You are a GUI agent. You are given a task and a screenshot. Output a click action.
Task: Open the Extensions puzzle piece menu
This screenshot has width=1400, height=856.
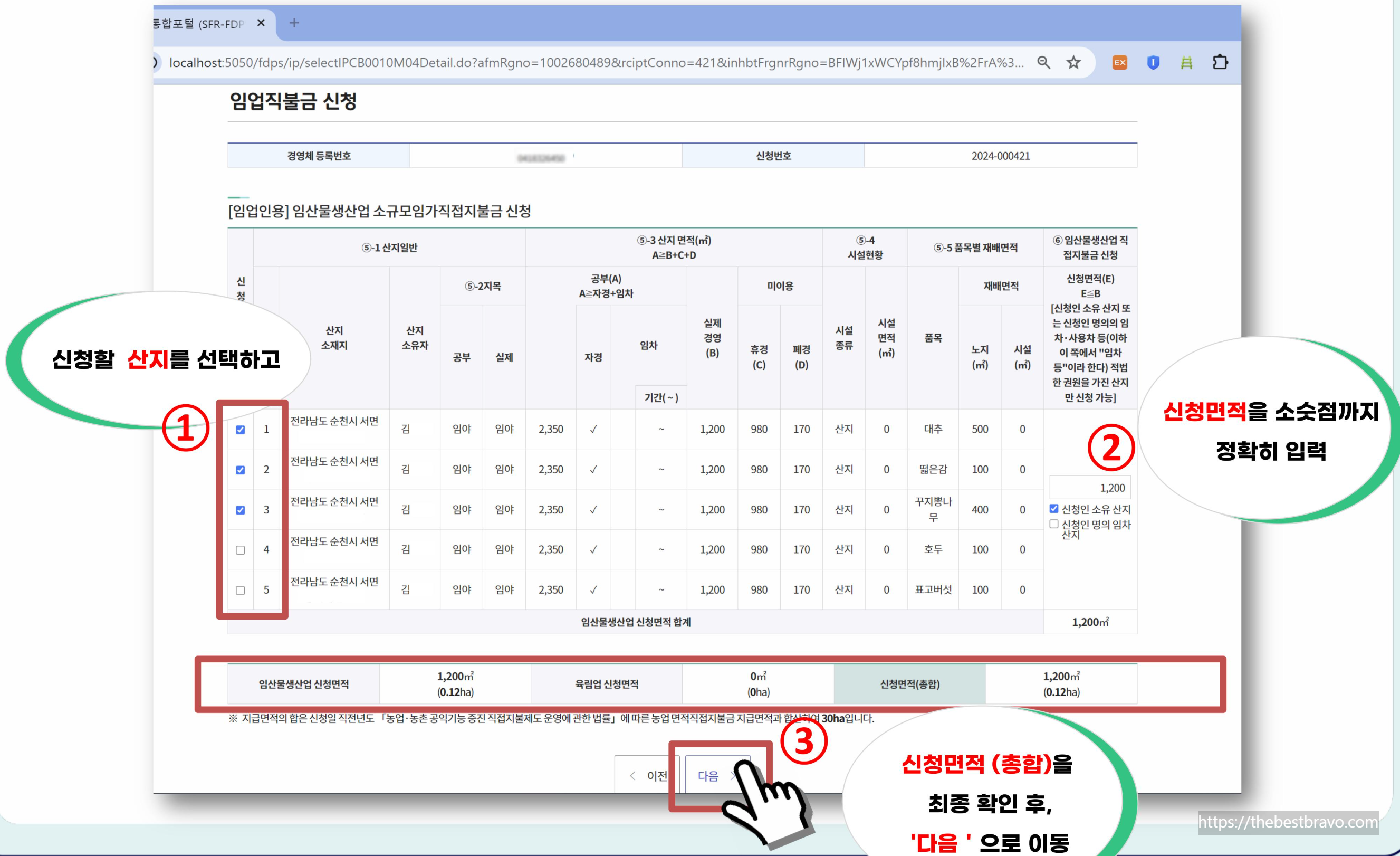tap(1220, 62)
